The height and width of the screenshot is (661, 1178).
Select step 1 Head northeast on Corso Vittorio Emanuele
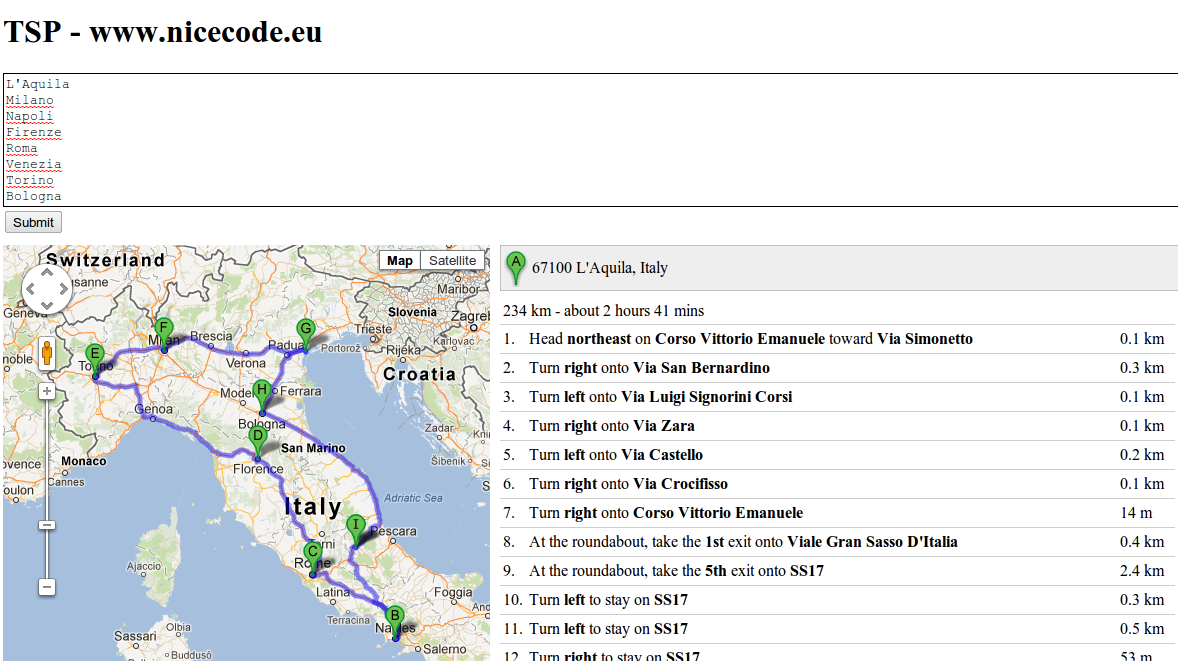coord(839,340)
